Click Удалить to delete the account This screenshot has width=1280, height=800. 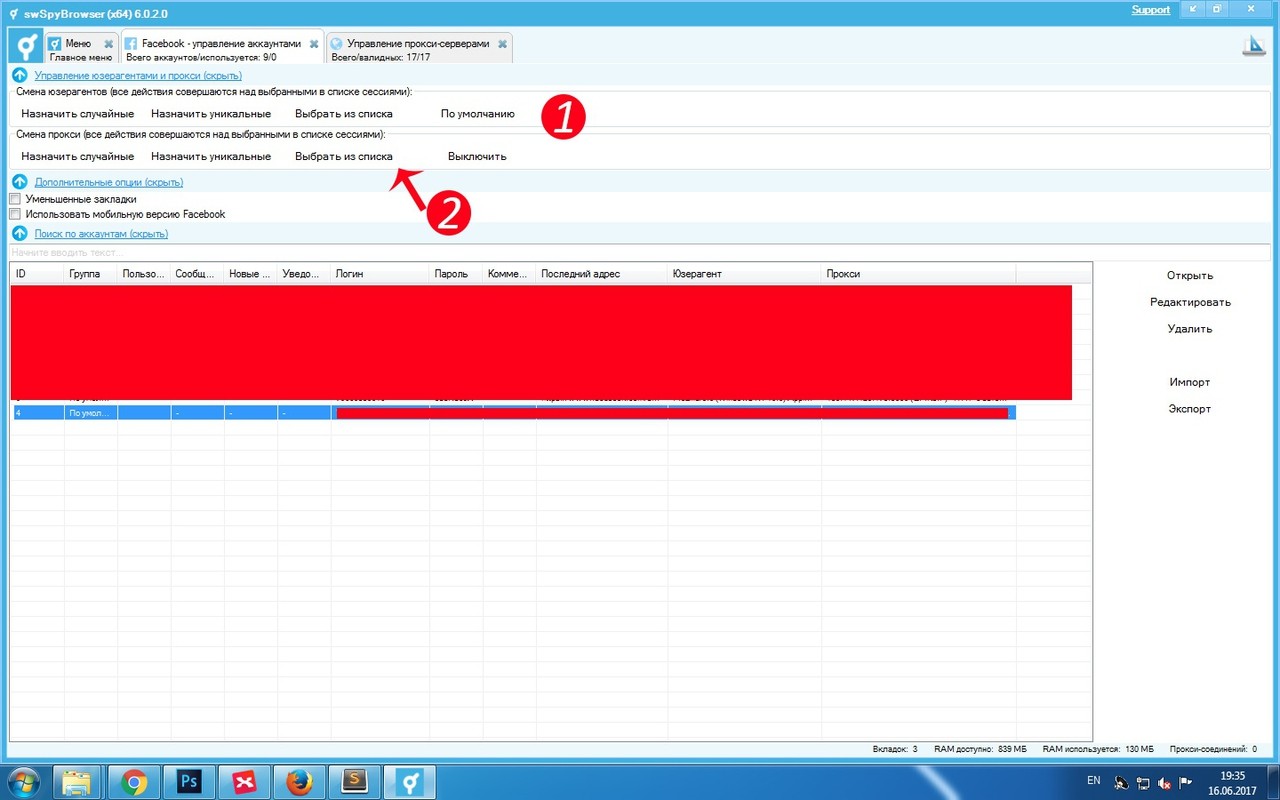1190,329
